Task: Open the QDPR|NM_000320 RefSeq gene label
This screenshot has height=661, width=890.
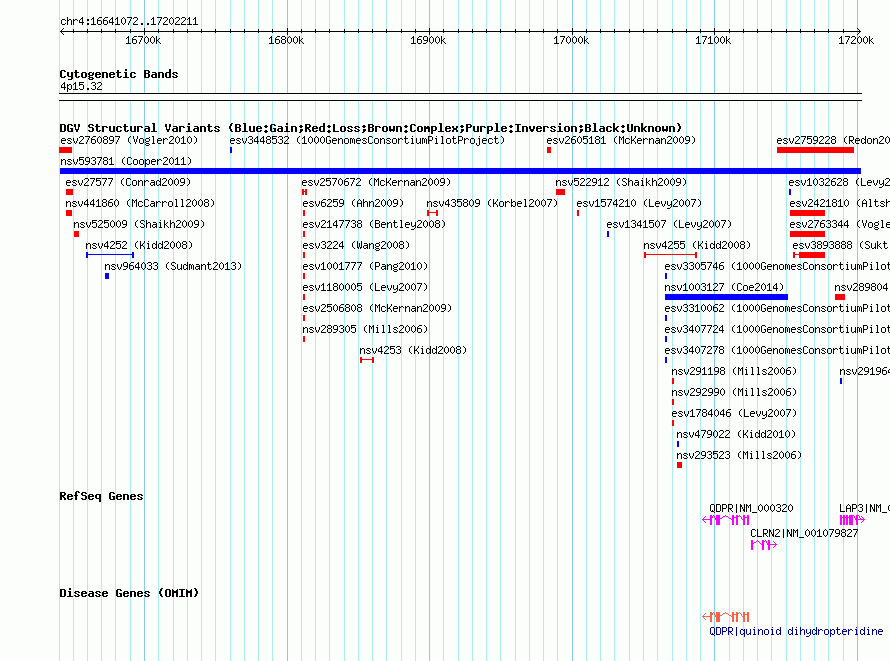Action: 751,508
